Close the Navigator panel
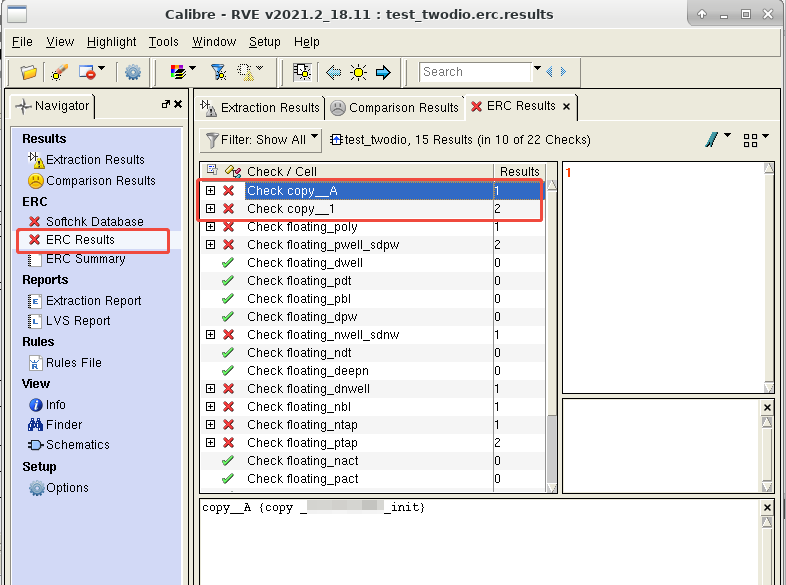 [x=178, y=104]
